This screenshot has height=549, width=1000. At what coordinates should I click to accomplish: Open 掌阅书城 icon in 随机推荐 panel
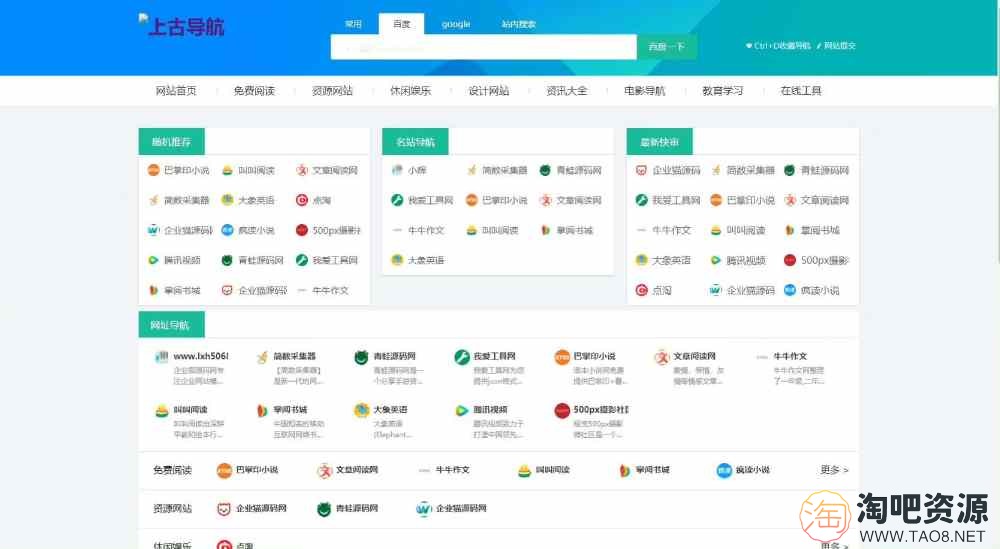[153, 290]
